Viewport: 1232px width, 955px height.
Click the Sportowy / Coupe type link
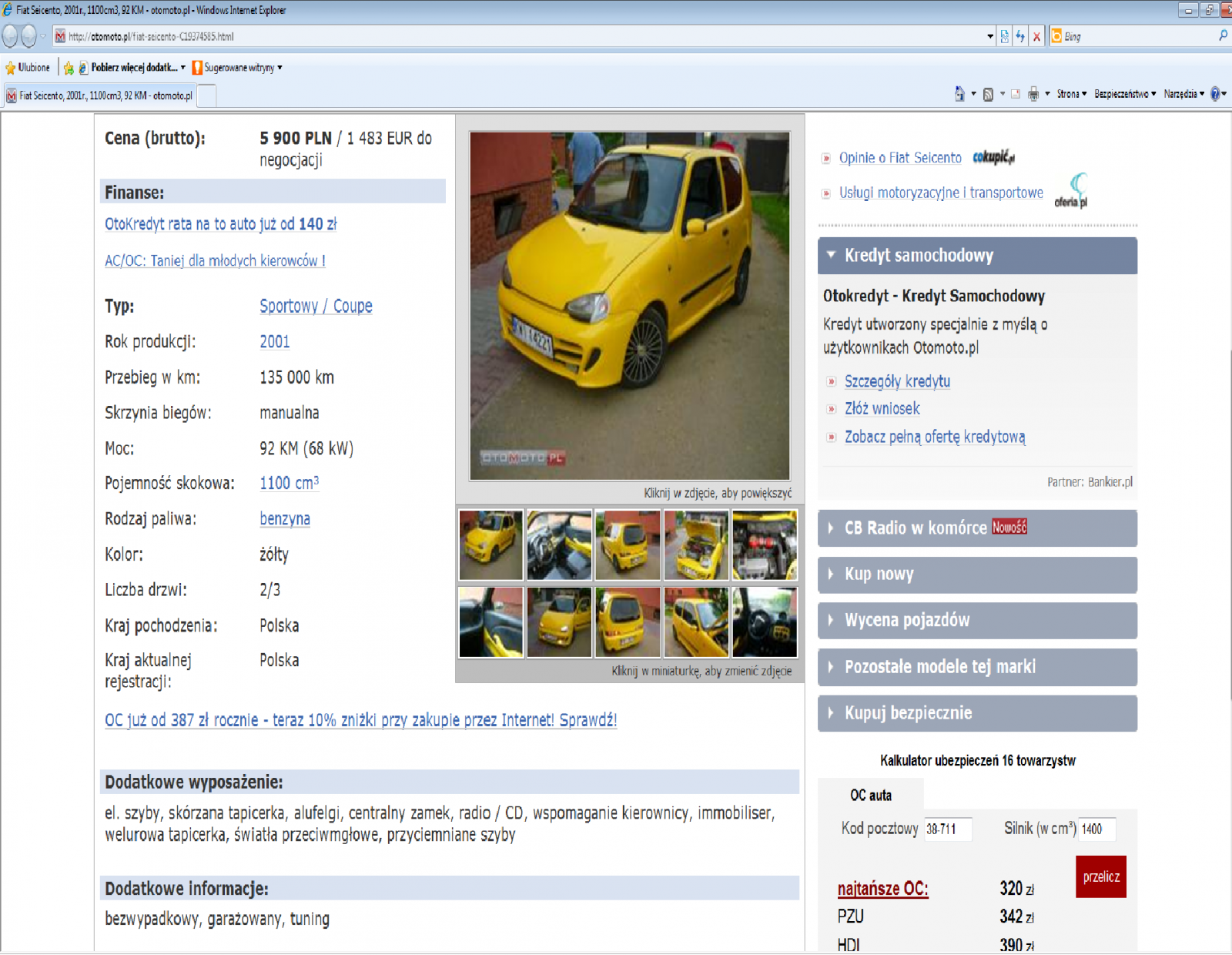coord(316,306)
